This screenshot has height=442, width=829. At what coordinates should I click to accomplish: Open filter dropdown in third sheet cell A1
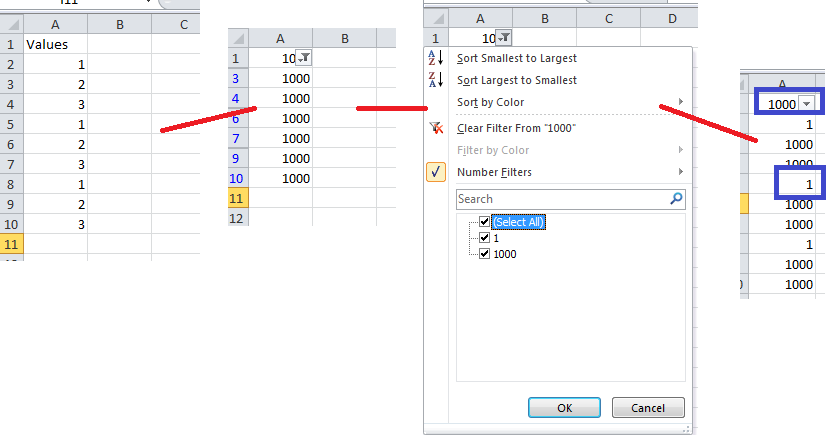[504, 38]
